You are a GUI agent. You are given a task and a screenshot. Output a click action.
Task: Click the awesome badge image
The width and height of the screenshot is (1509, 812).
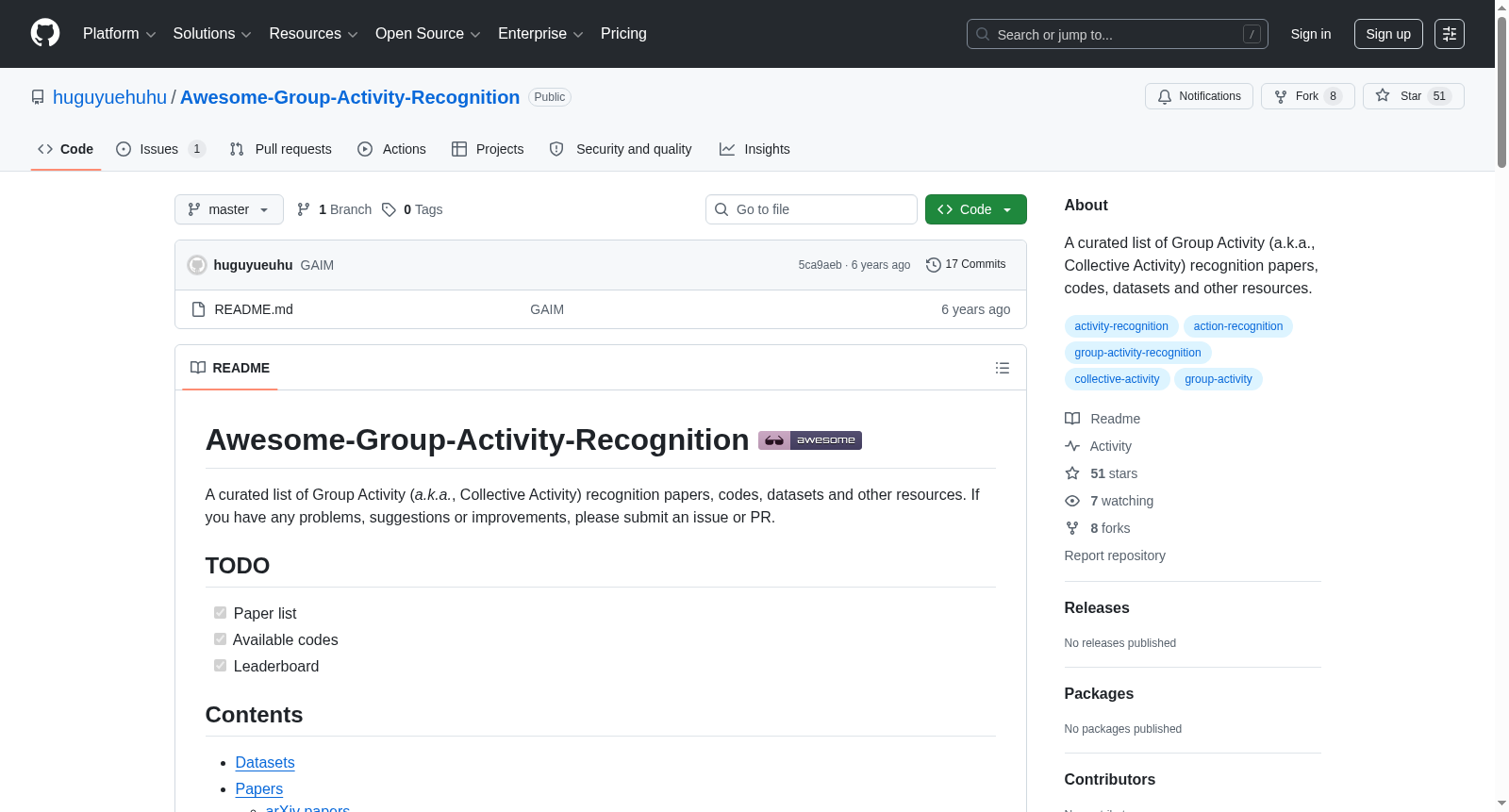(x=810, y=440)
